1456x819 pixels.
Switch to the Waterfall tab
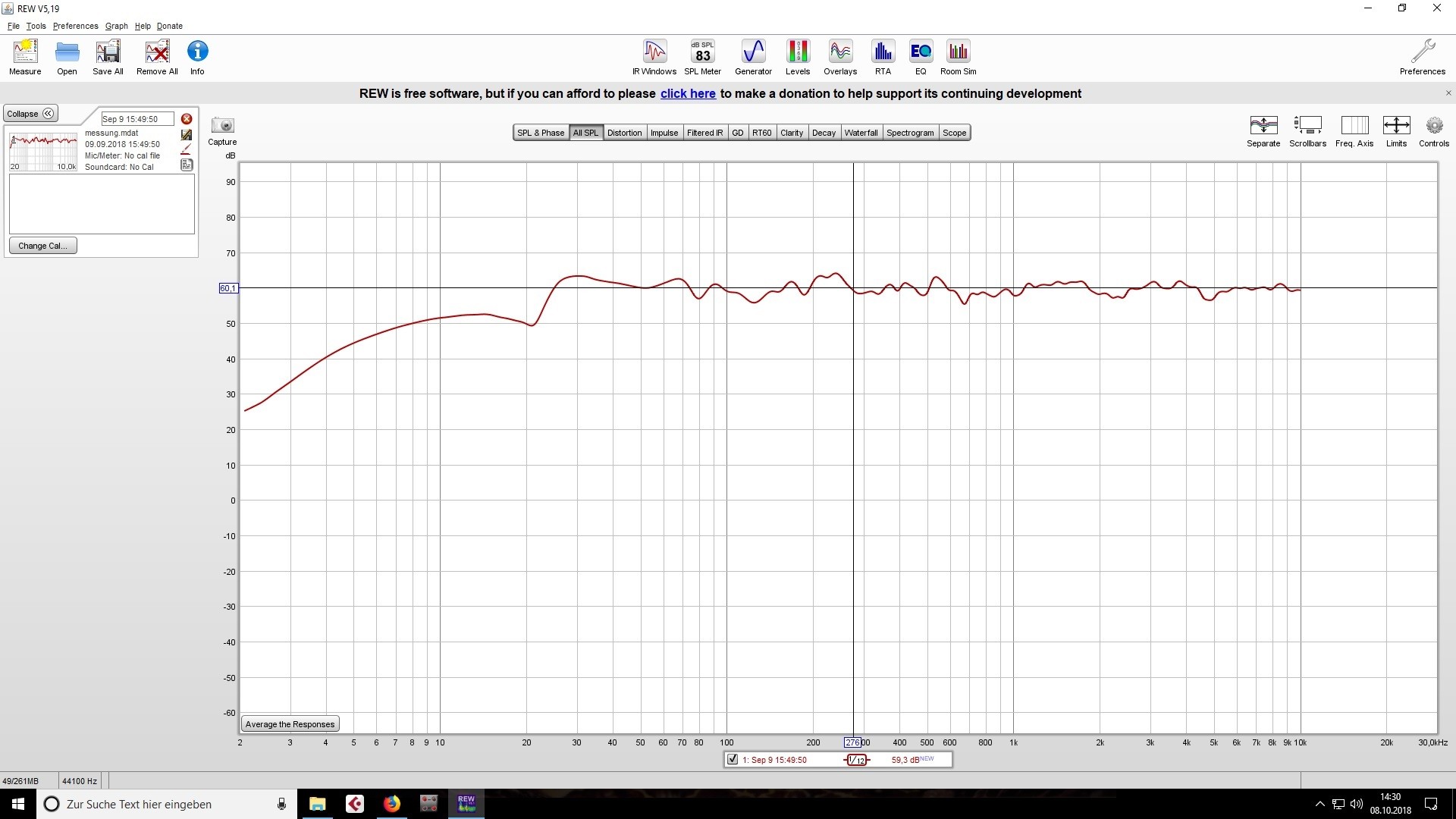click(x=861, y=133)
